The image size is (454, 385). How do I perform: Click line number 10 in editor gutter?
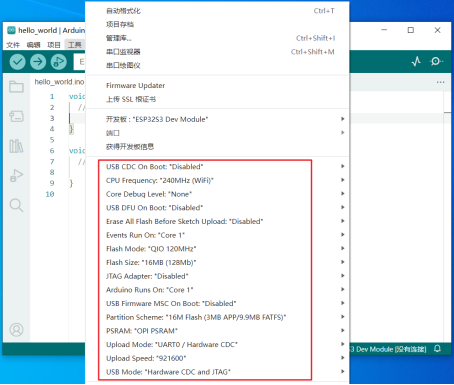(x=50, y=194)
